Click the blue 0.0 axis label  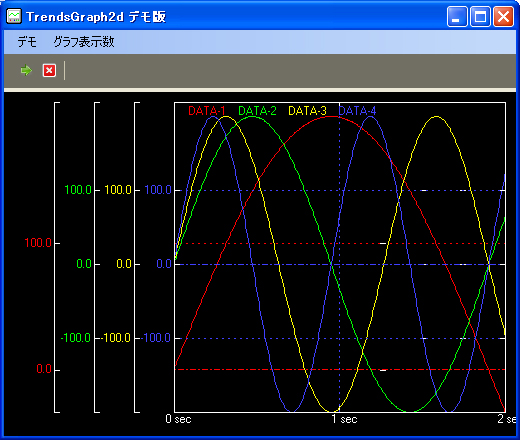click(164, 264)
